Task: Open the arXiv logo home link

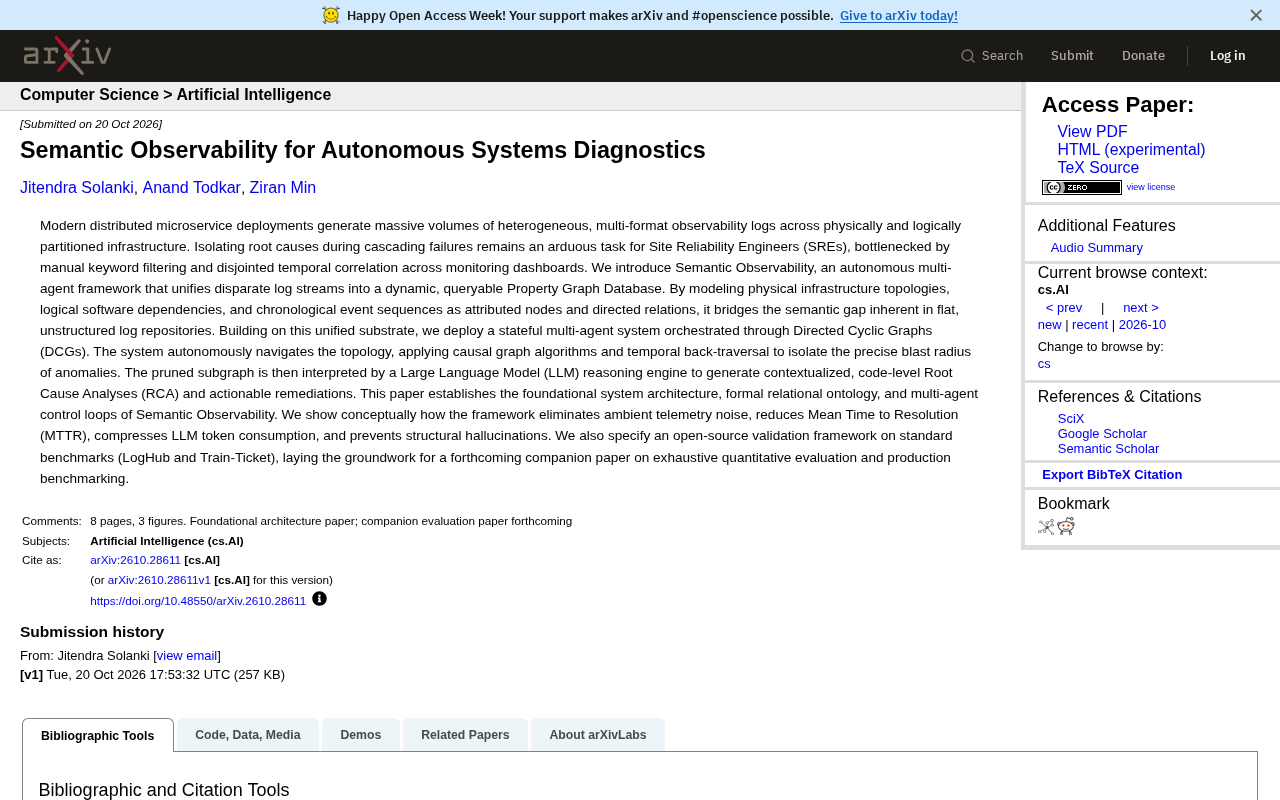Action: coord(67,56)
